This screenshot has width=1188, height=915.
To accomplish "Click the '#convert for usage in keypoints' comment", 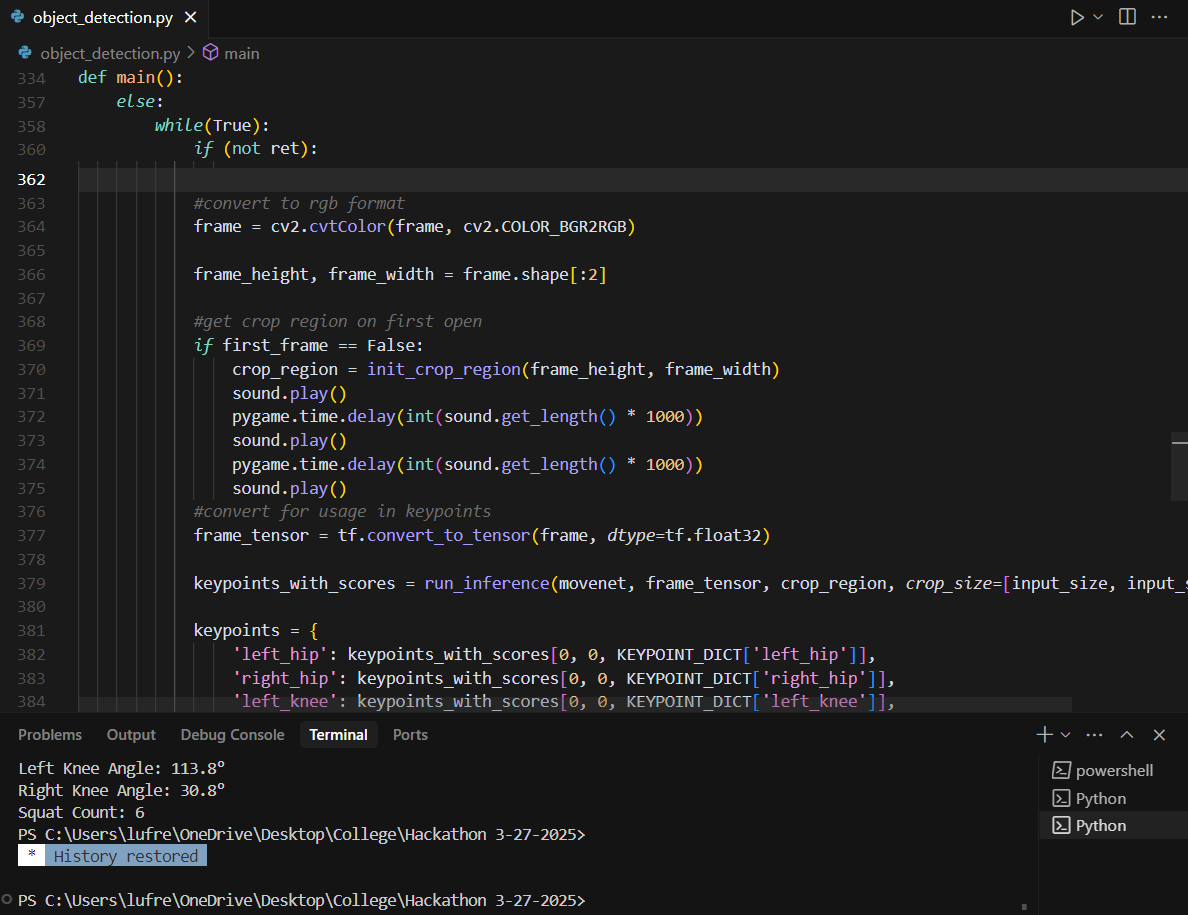I will (x=342, y=511).
